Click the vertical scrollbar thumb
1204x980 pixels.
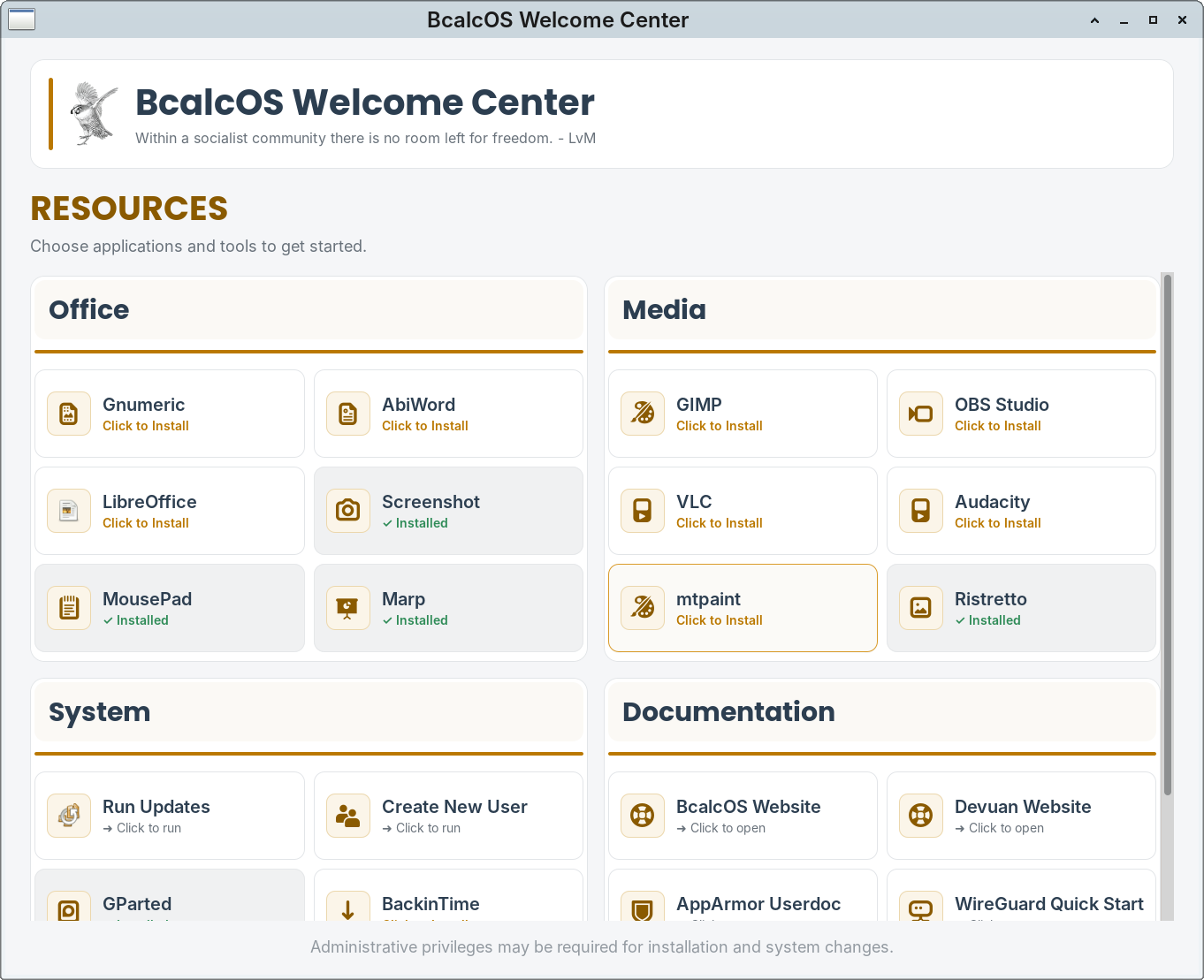1167,535
